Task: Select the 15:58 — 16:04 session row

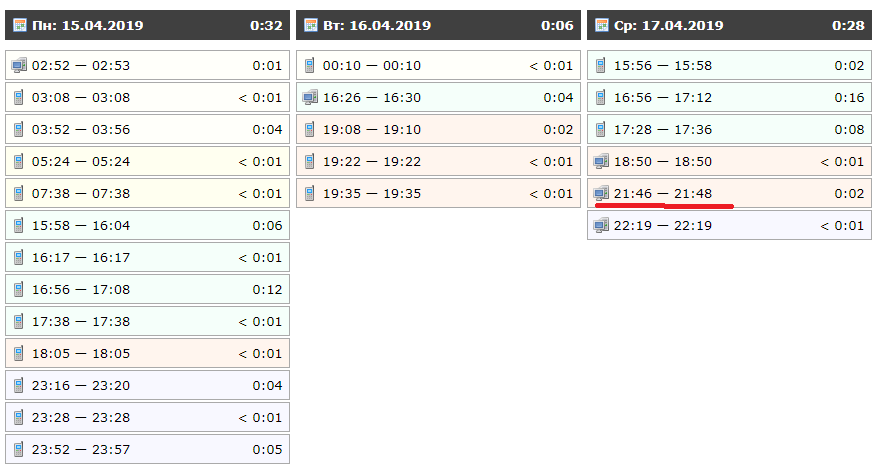Action: 147,225
